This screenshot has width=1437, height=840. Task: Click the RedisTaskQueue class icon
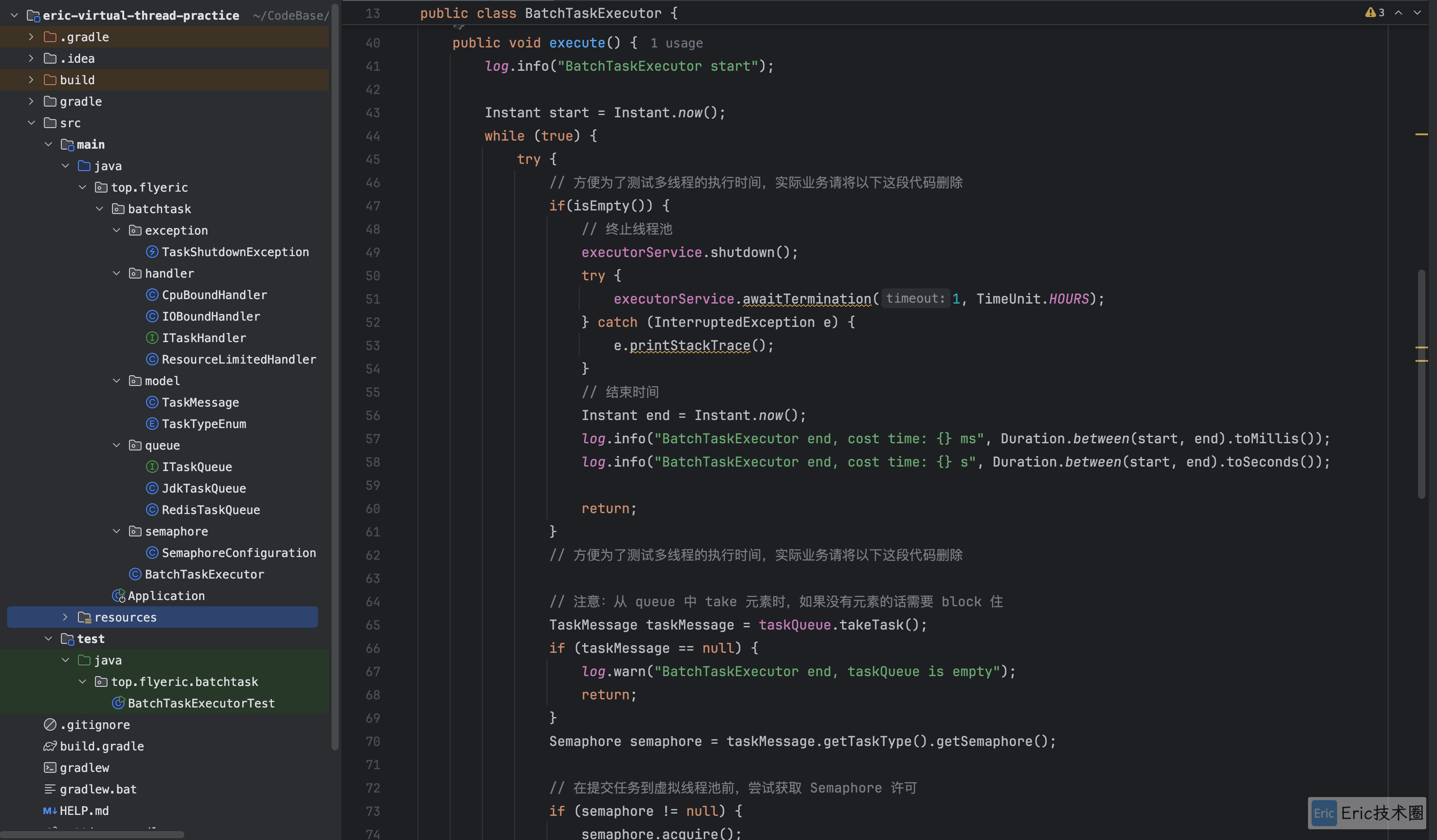(152, 510)
